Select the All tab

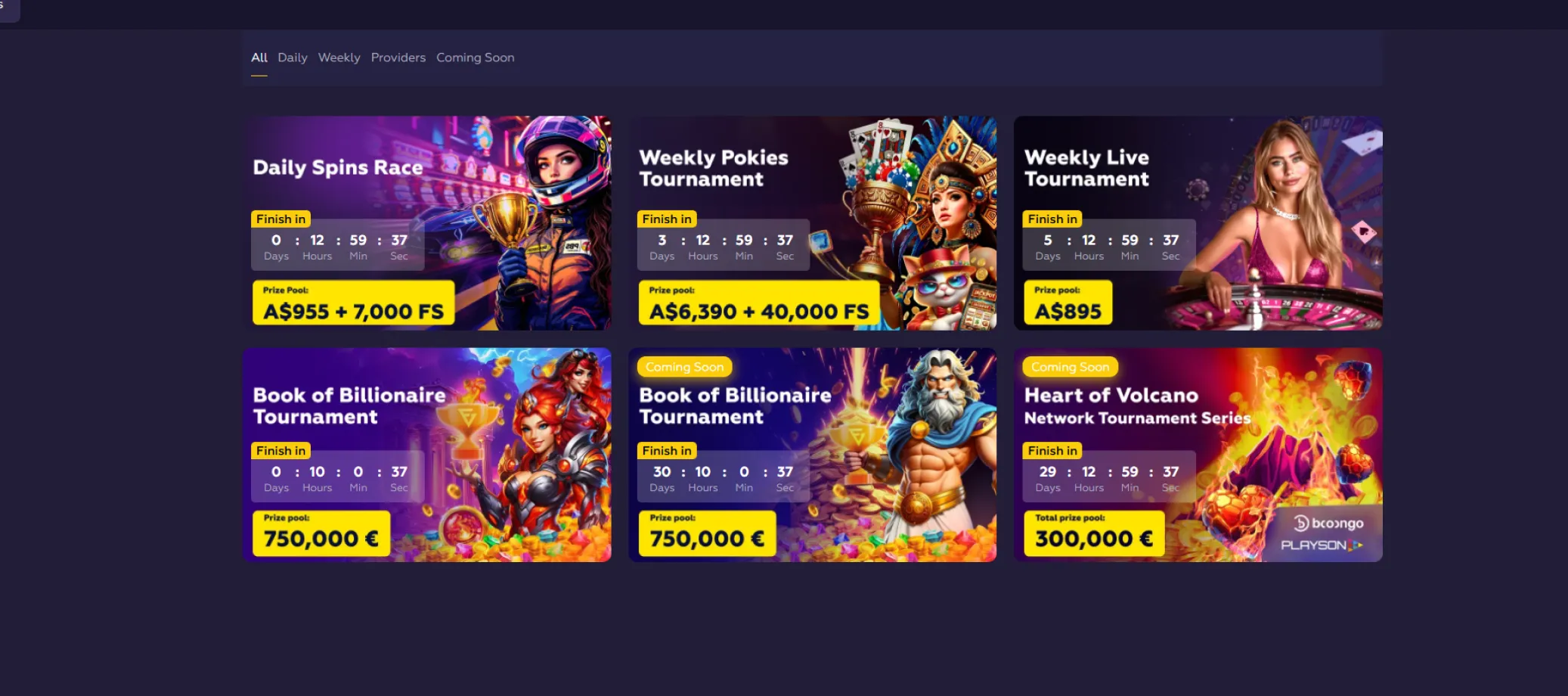coord(259,57)
